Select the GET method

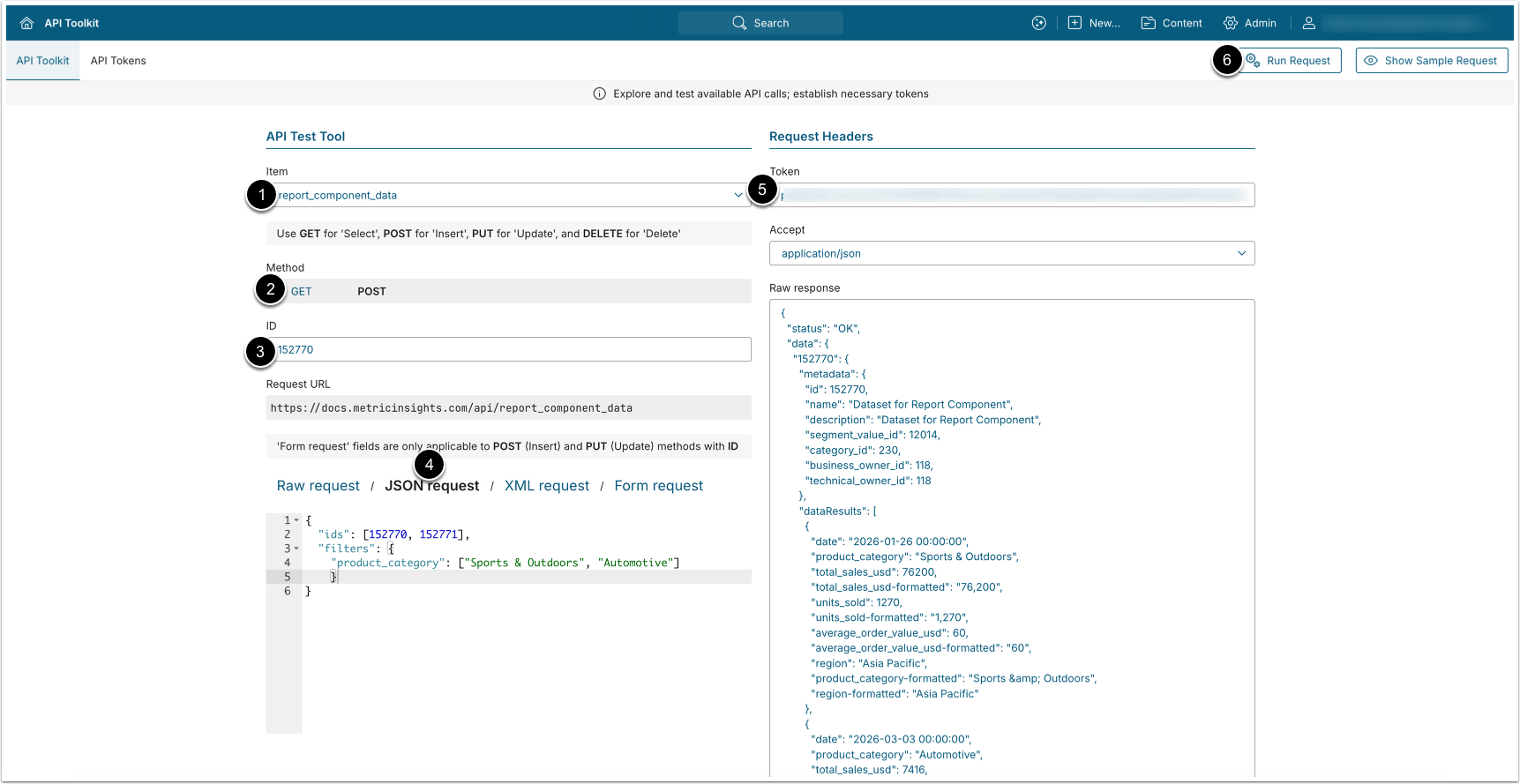coord(302,292)
